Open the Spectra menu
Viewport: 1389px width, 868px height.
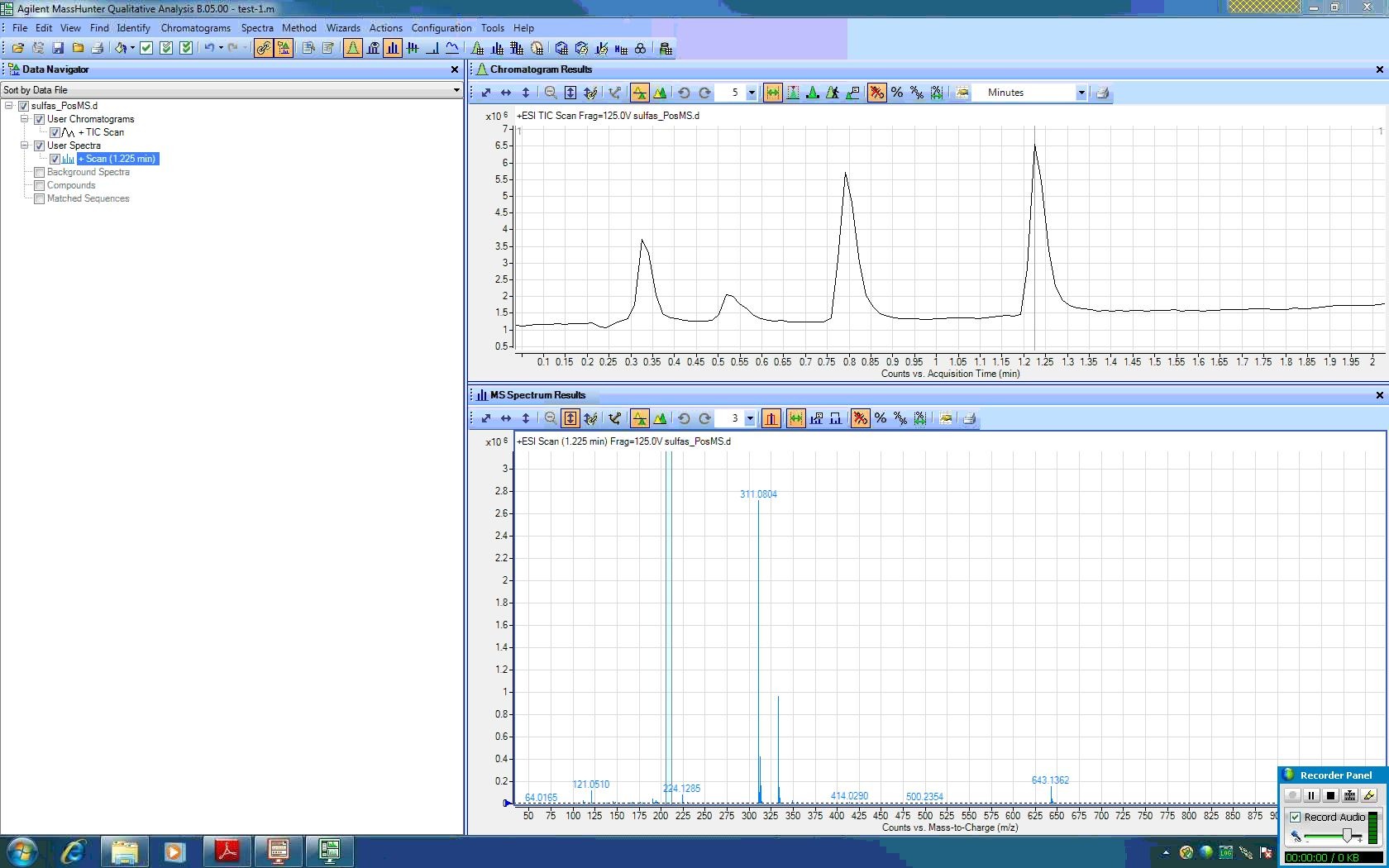point(257,28)
